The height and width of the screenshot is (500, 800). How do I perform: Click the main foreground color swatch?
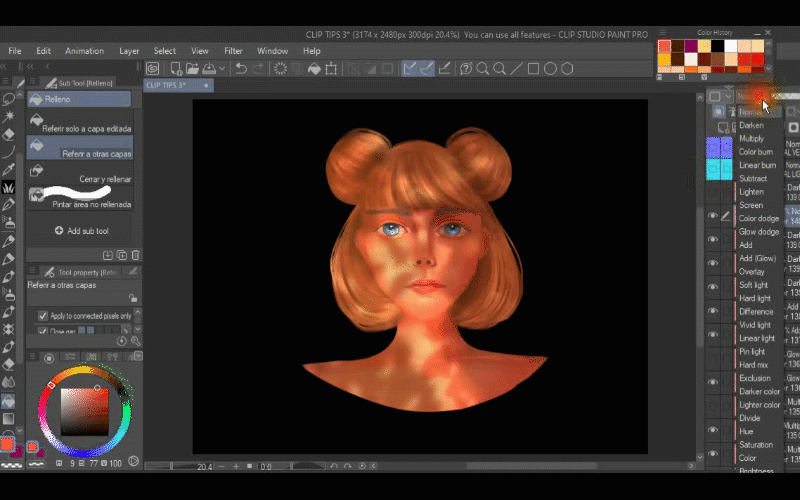[x=8, y=443]
